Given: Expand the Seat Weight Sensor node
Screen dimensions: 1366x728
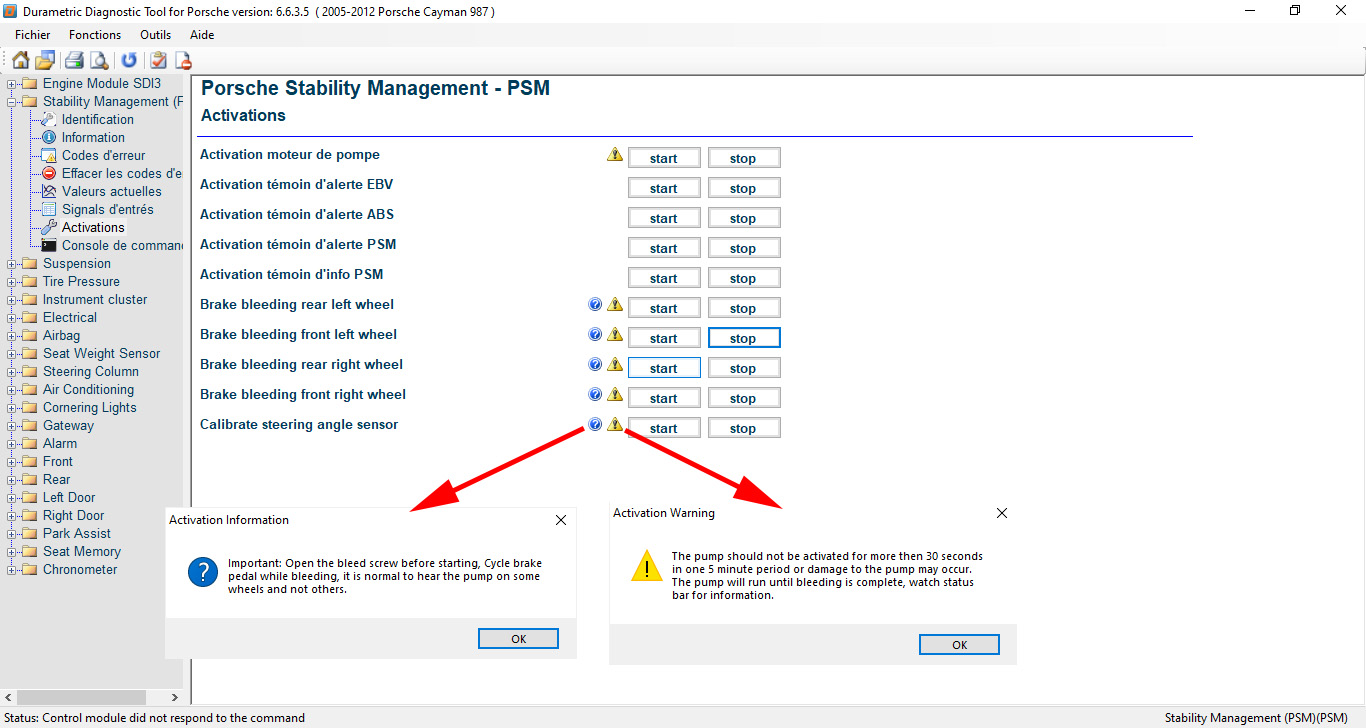Looking at the screenshot, I should pyautogui.click(x=11, y=354).
